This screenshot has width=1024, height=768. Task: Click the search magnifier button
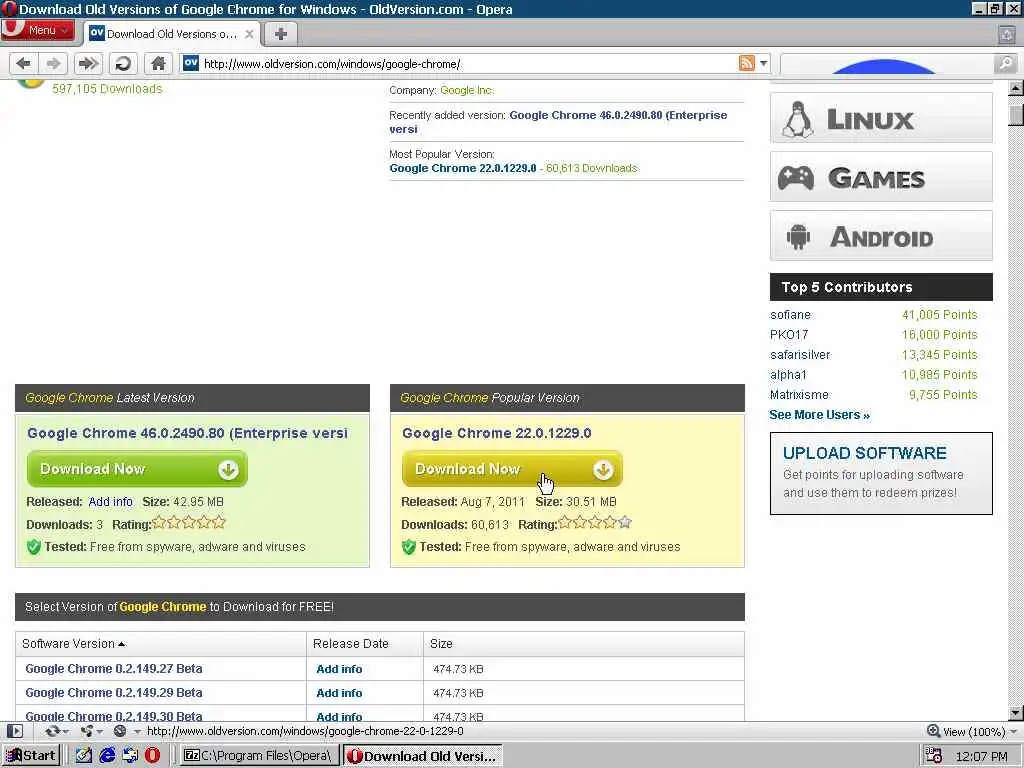pyautogui.click(x=1005, y=63)
